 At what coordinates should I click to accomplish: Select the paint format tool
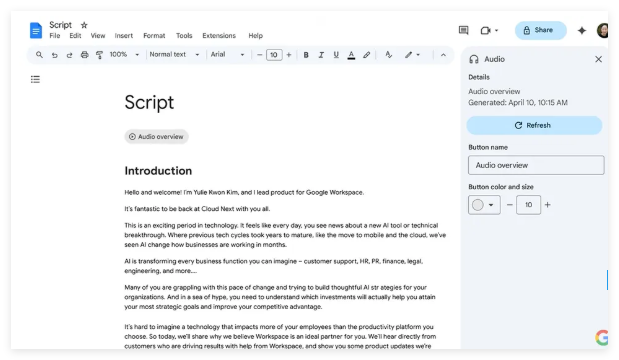pyautogui.click(x=99, y=55)
